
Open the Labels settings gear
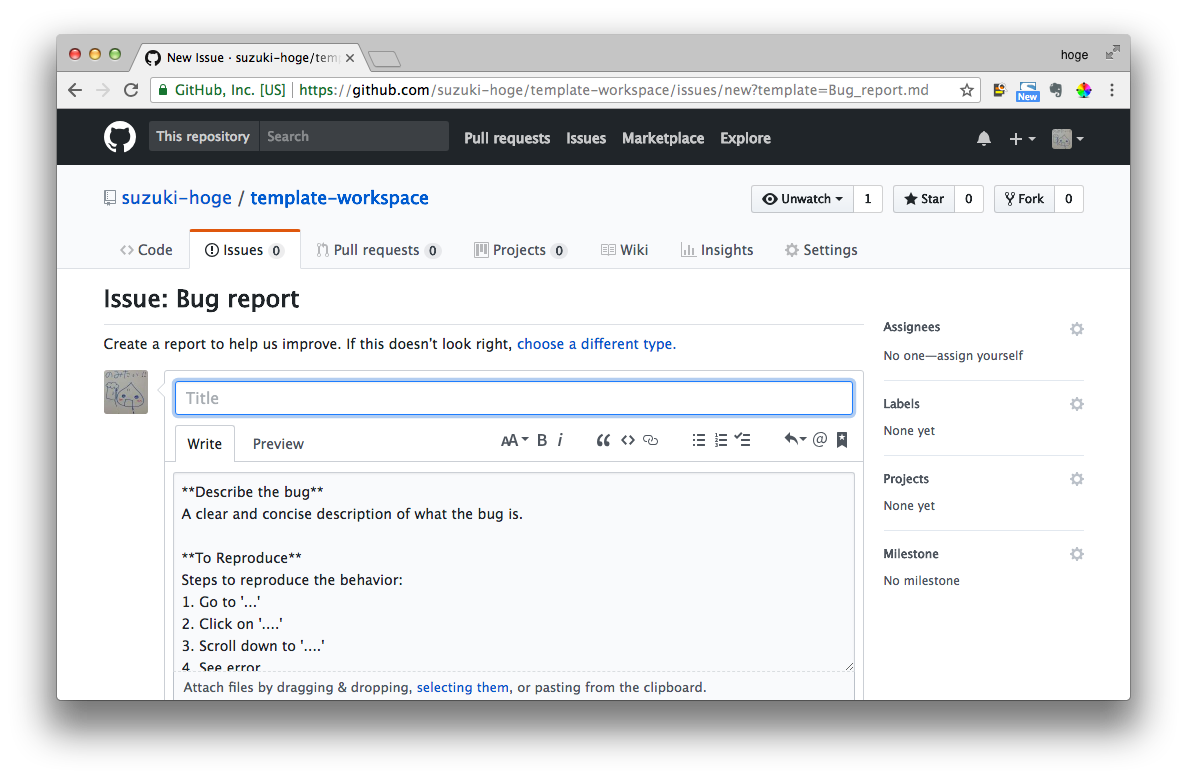coord(1076,404)
